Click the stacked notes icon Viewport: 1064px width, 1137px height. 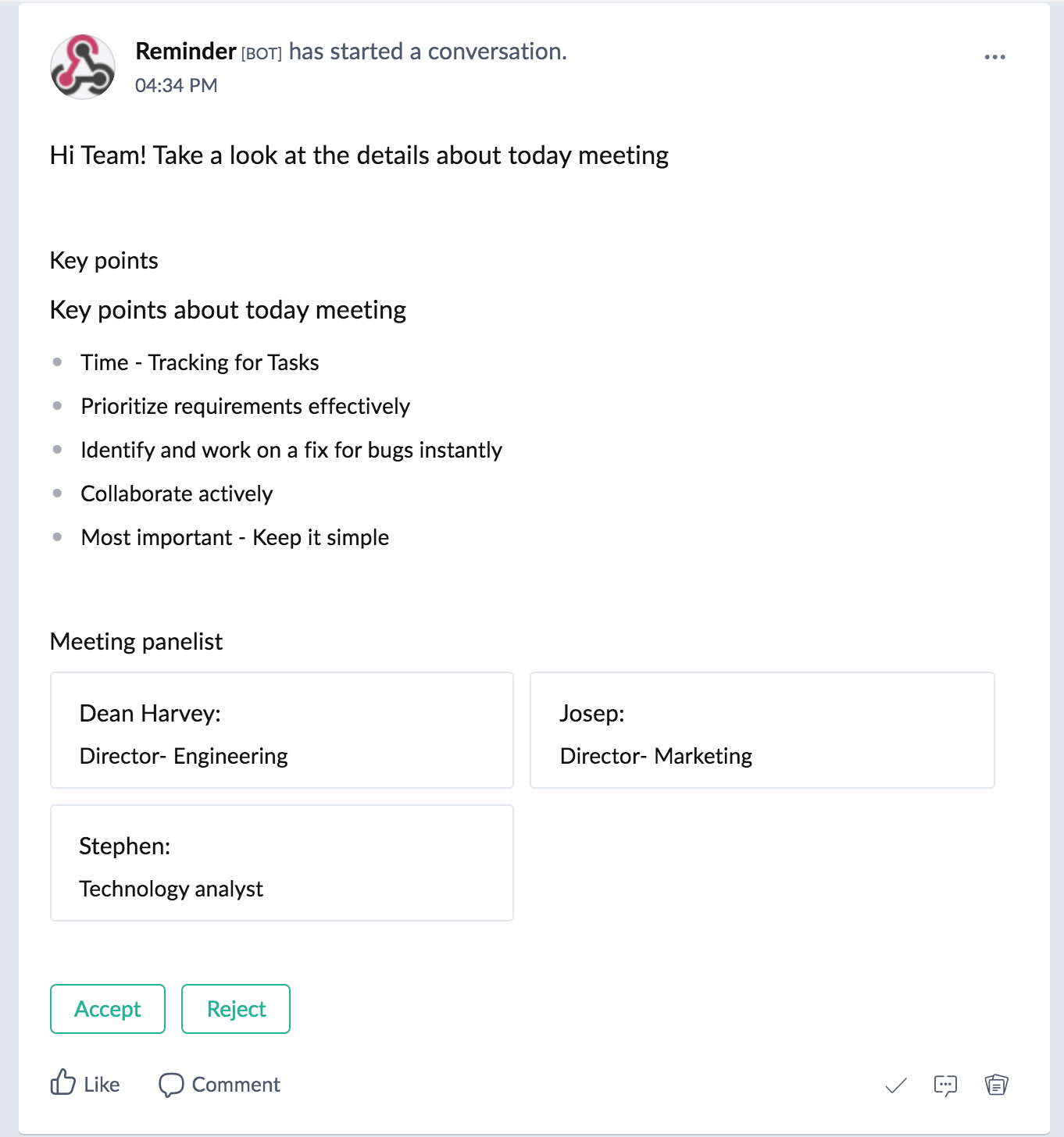tap(996, 1085)
